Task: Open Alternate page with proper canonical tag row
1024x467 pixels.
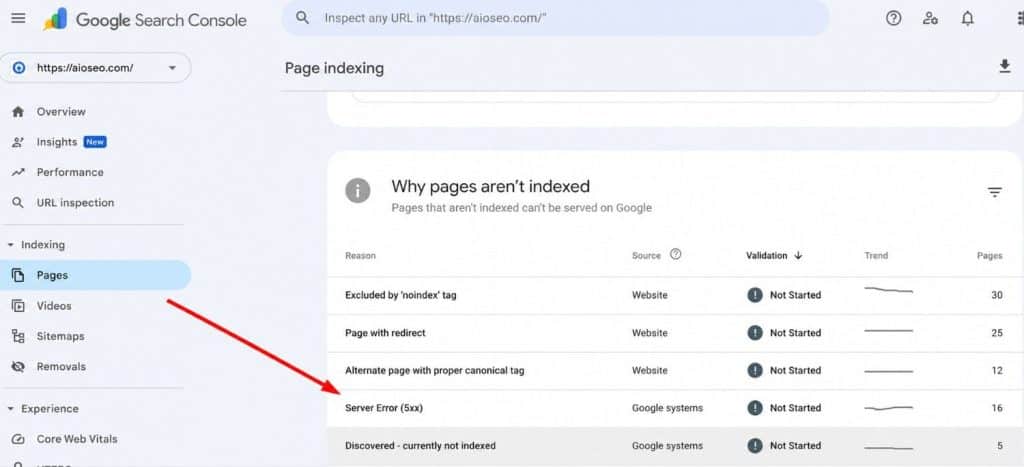Action: pyautogui.click(x=675, y=370)
